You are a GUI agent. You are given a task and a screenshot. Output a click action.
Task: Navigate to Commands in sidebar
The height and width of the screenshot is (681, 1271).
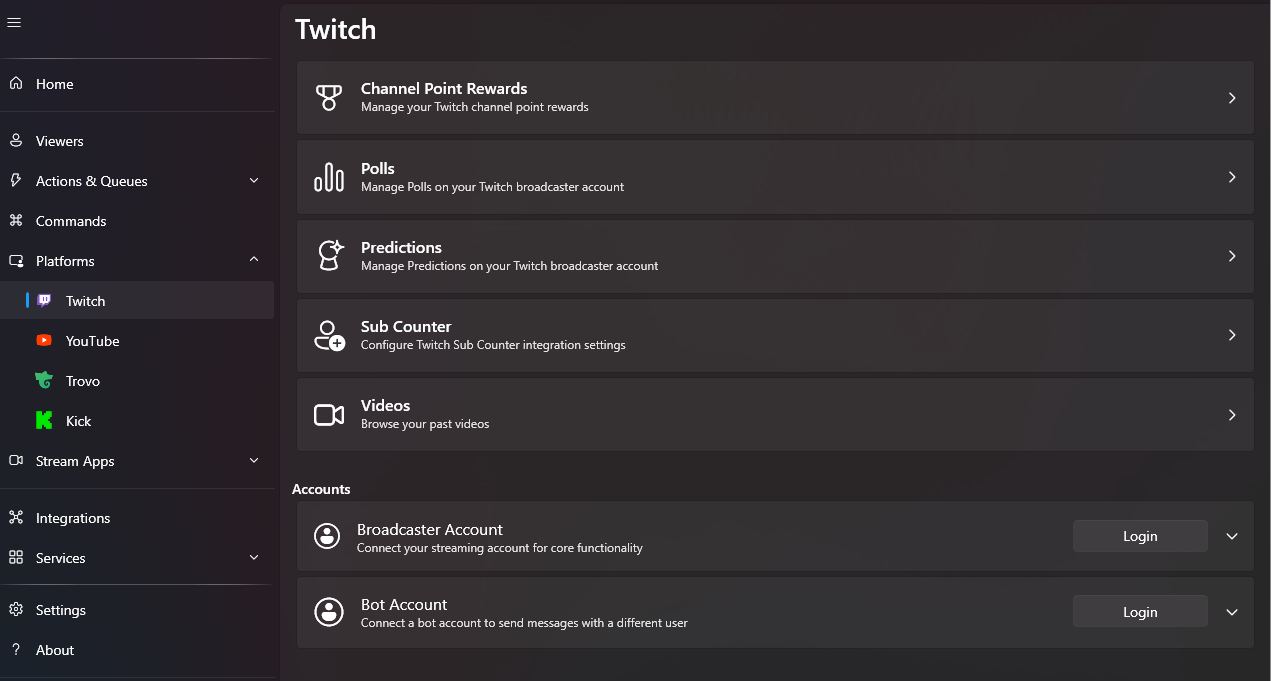coord(70,221)
